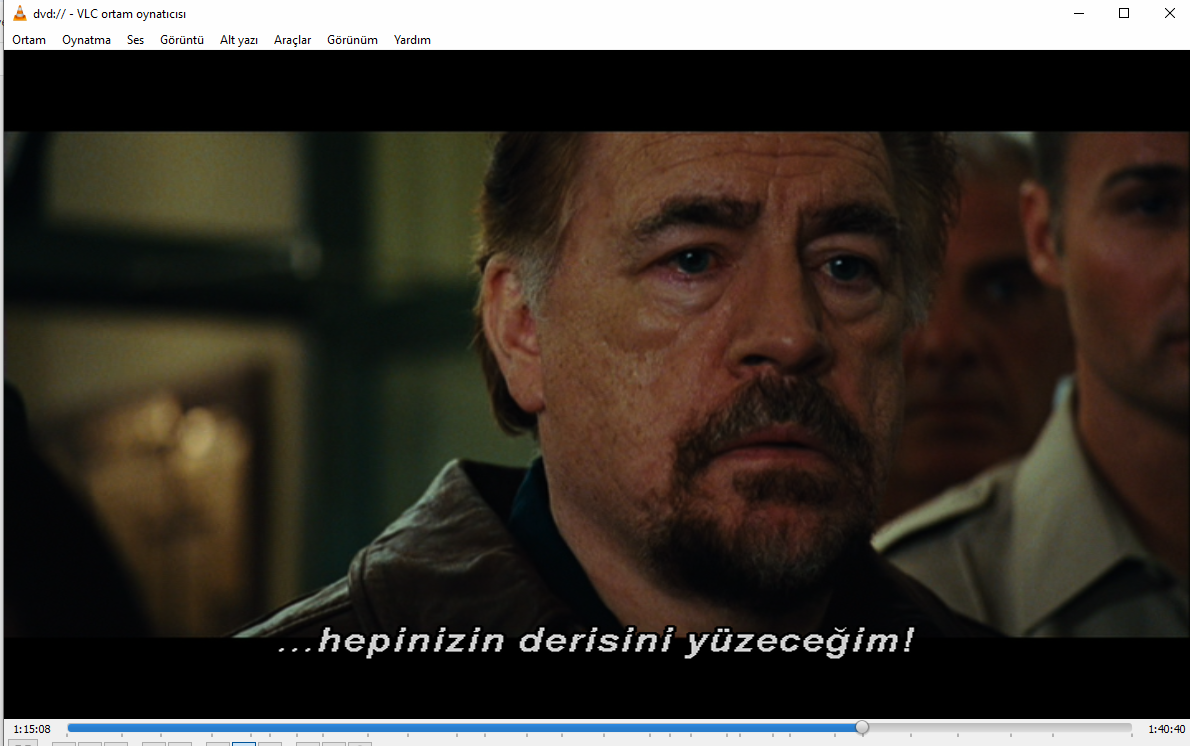Click the elapsed time 1:15:08 label

click(32, 729)
